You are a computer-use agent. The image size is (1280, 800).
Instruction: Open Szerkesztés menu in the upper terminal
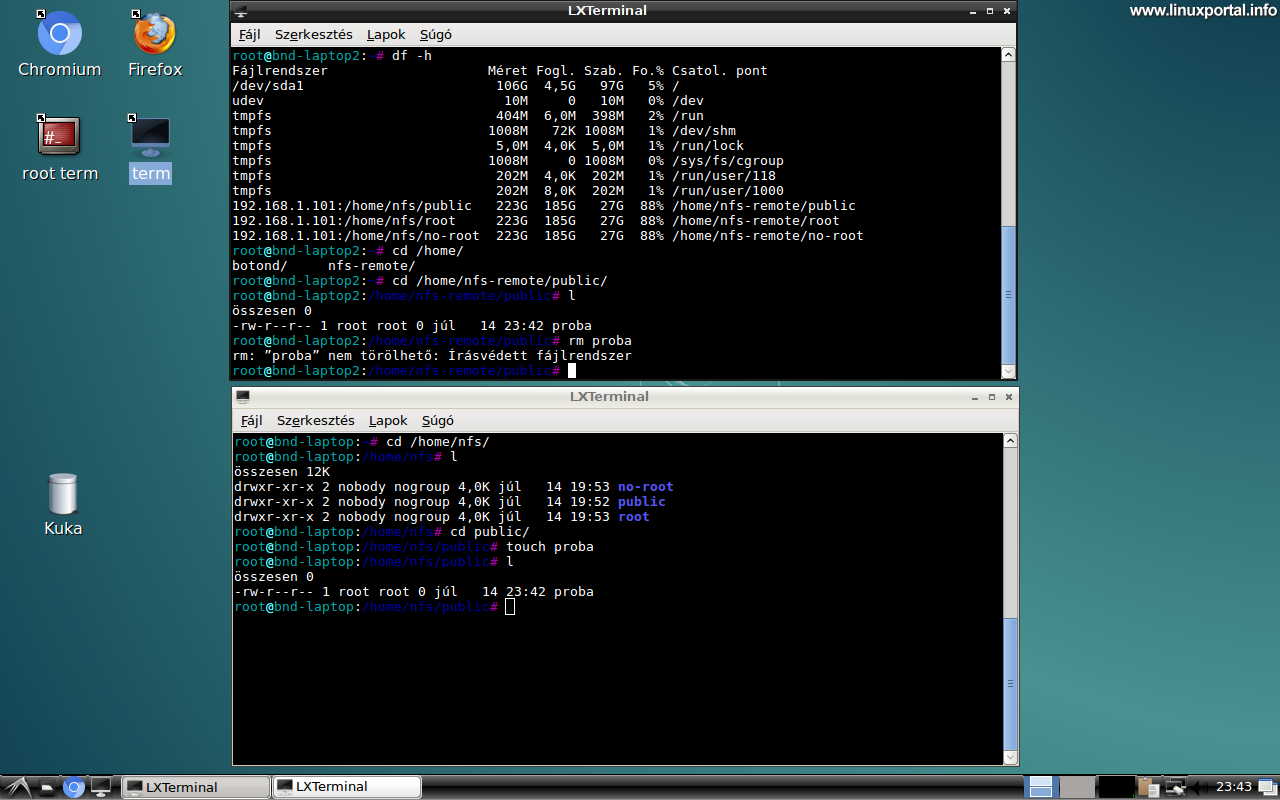pos(314,34)
